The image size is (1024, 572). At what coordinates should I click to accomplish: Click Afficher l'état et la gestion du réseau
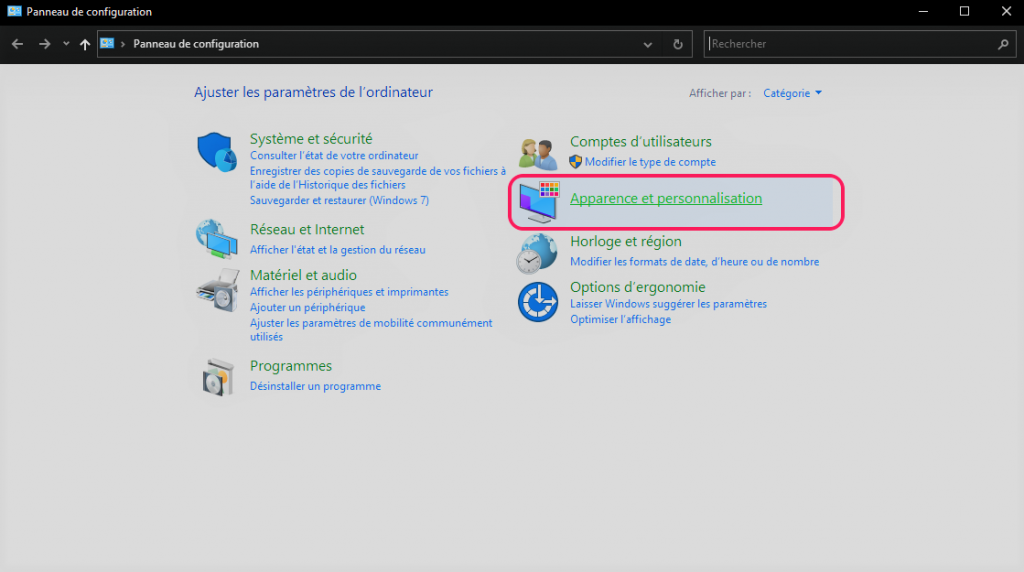point(338,249)
